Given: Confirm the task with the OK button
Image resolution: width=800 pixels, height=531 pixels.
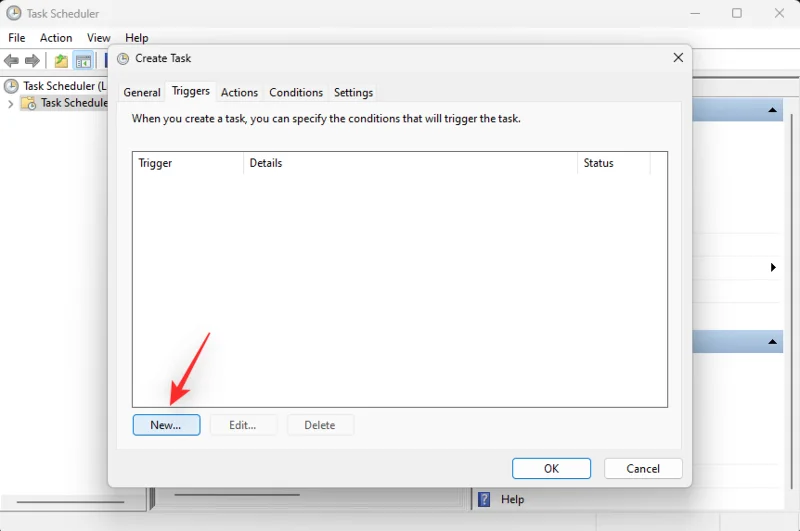Looking at the screenshot, I should 552,468.
